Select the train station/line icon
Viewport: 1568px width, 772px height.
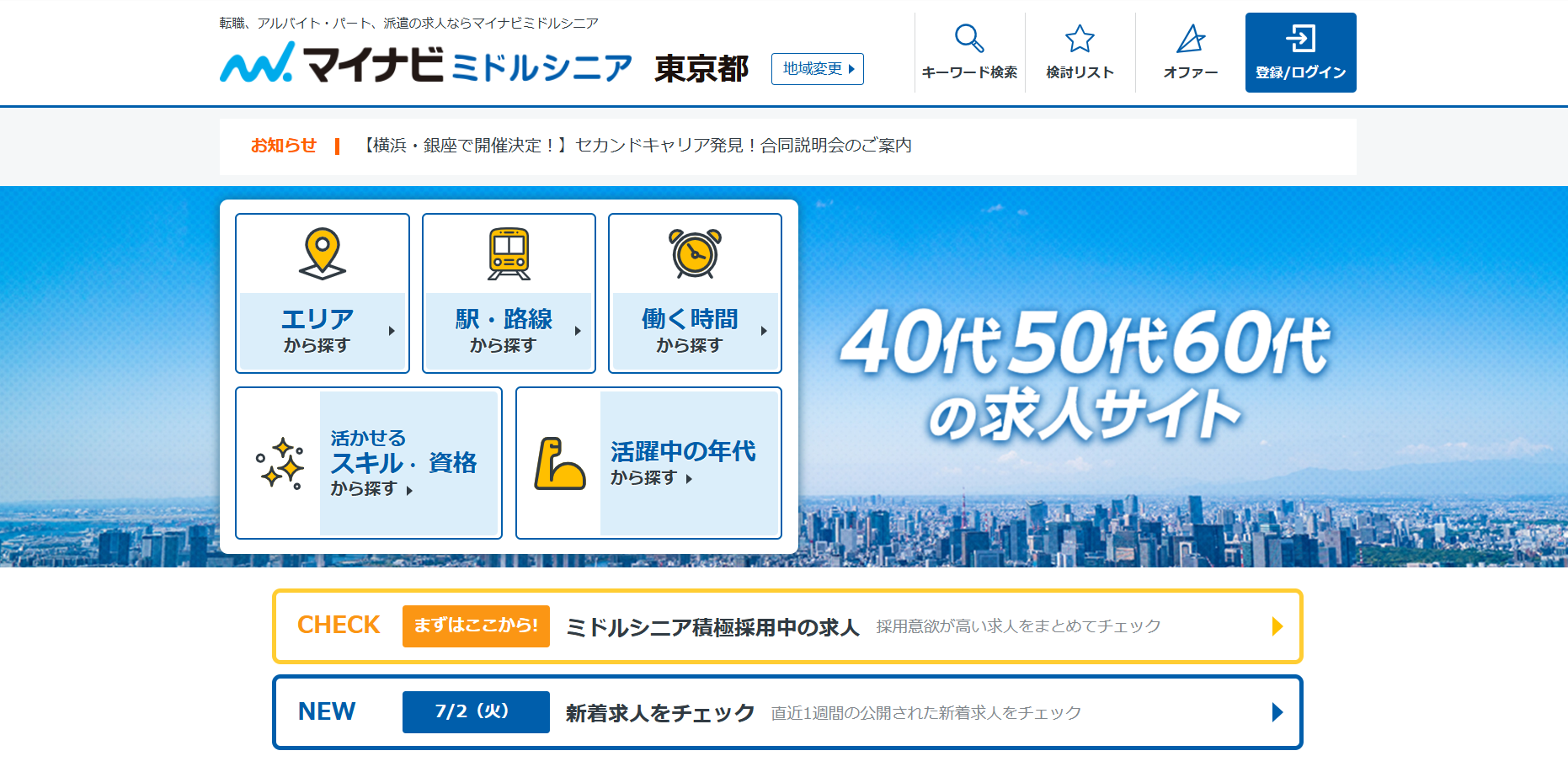tap(509, 253)
